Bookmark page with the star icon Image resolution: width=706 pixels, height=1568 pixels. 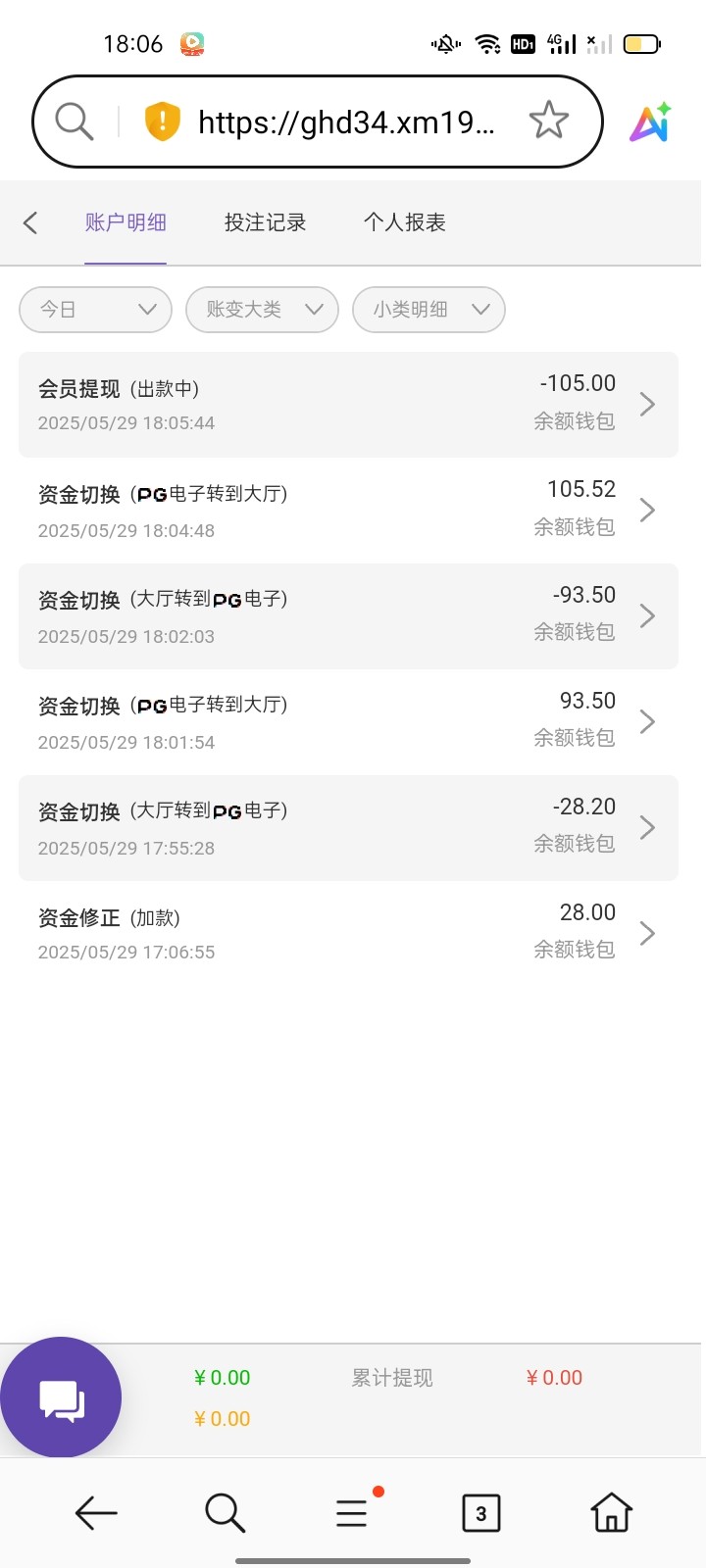[548, 122]
